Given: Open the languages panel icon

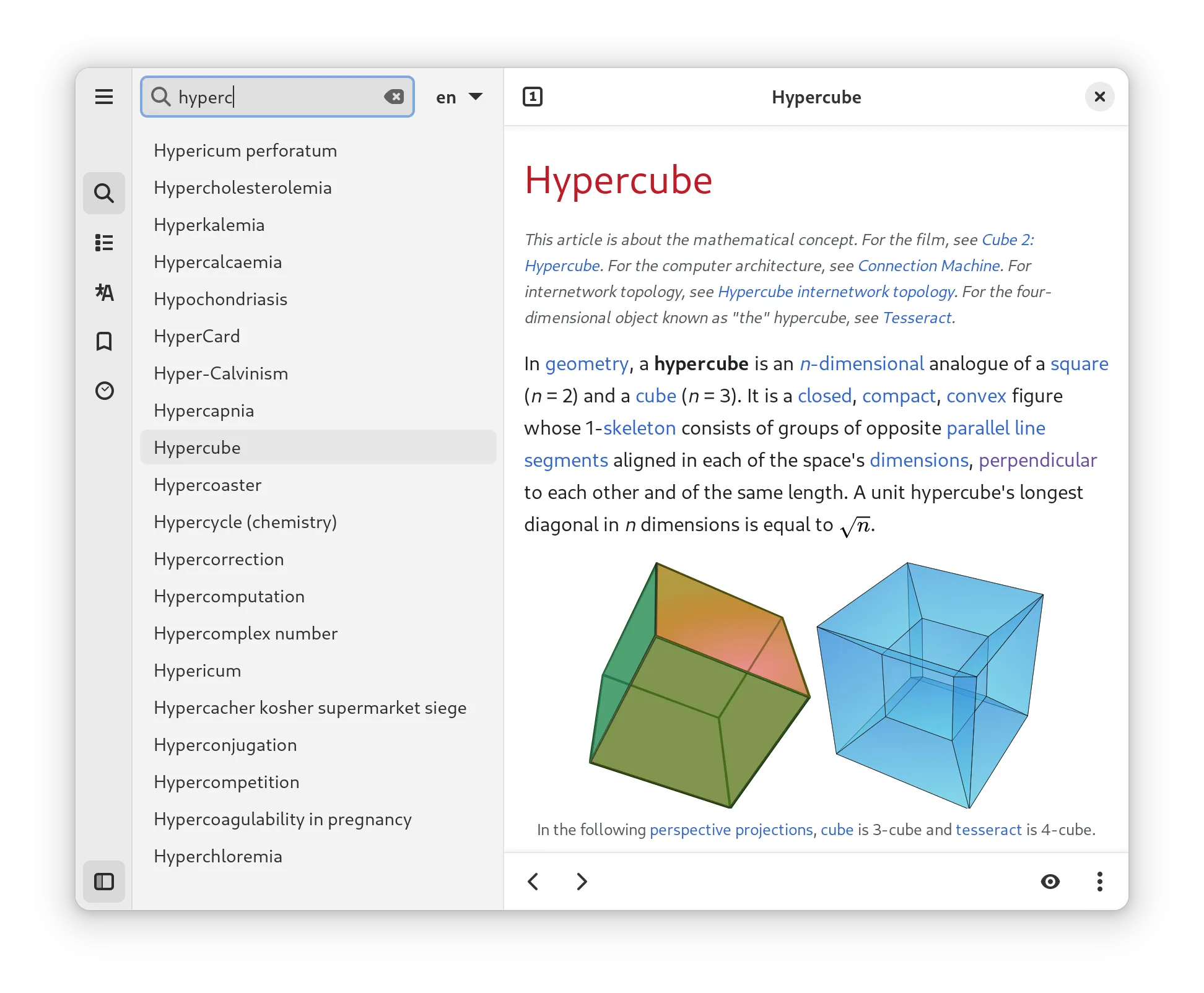Looking at the screenshot, I should tap(104, 292).
